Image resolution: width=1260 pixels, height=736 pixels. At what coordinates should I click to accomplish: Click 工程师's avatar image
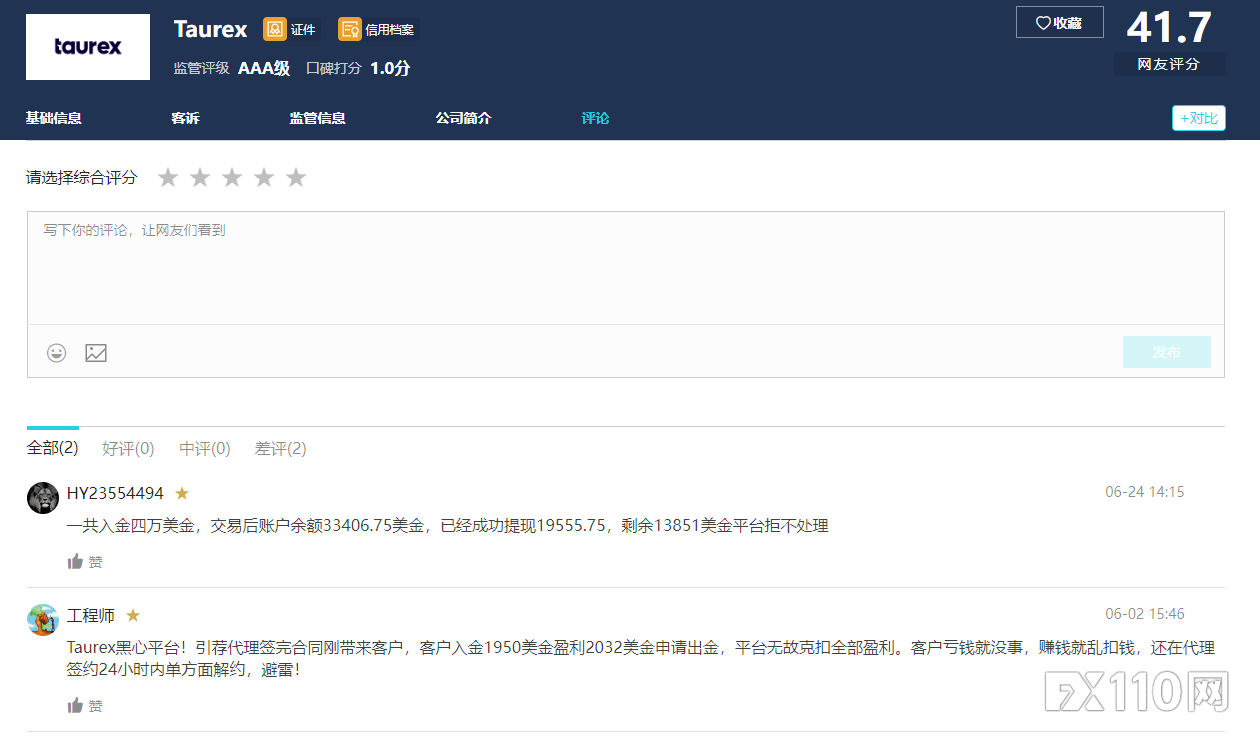coord(43,619)
